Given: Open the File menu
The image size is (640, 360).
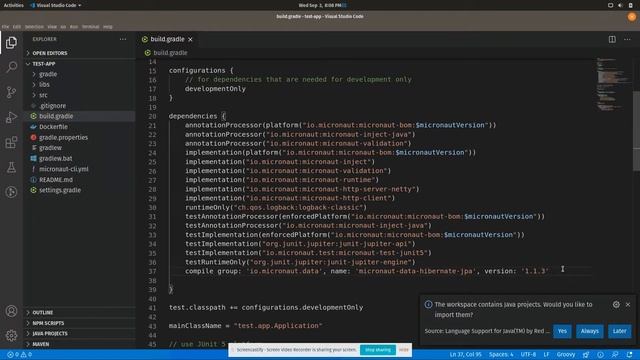Looking at the screenshot, I should [x=5, y=27].
